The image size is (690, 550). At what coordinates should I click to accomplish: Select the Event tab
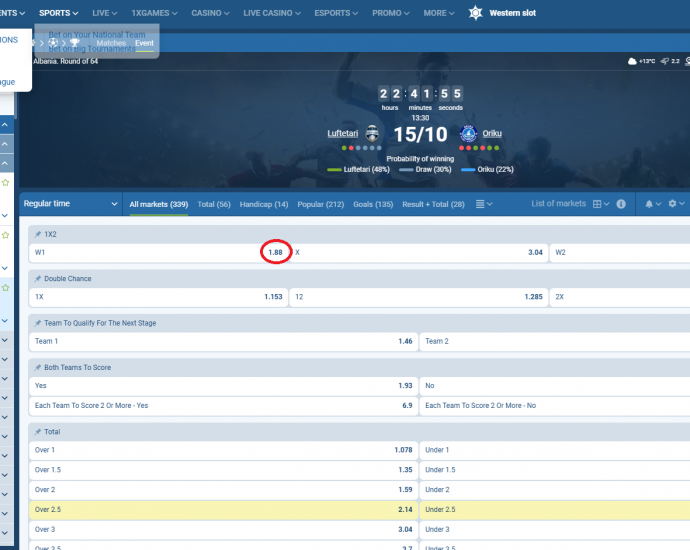point(144,43)
